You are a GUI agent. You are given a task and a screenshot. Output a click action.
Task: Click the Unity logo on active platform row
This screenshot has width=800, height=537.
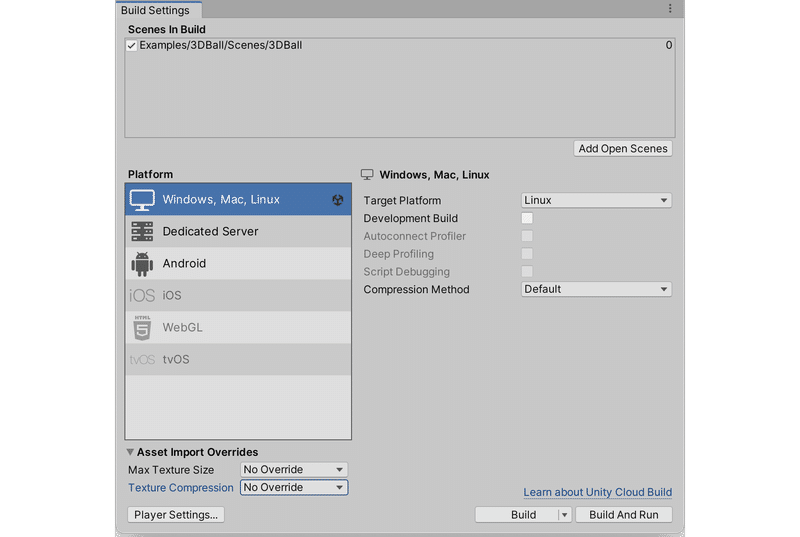338,200
